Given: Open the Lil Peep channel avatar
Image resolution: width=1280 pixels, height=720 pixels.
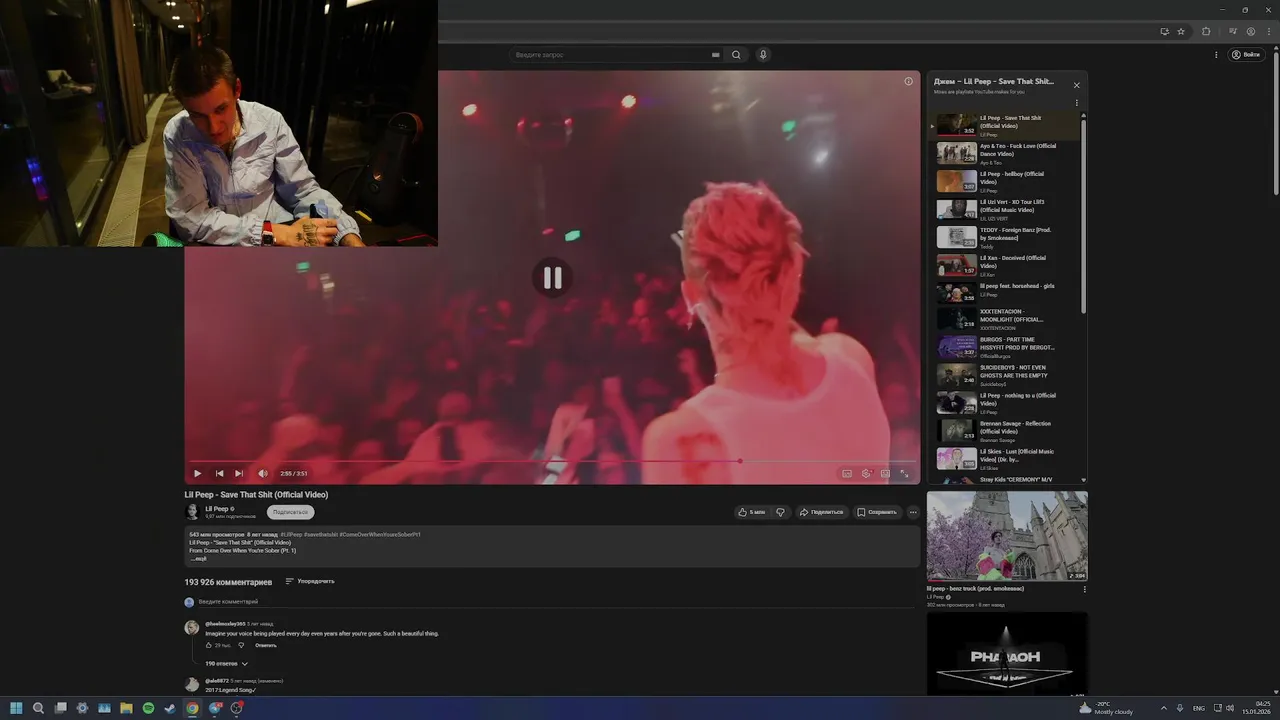Looking at the screenshot, I should (192, 512).
